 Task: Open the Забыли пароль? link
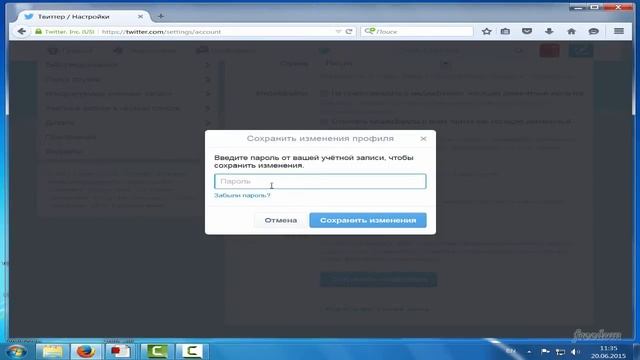242,196
